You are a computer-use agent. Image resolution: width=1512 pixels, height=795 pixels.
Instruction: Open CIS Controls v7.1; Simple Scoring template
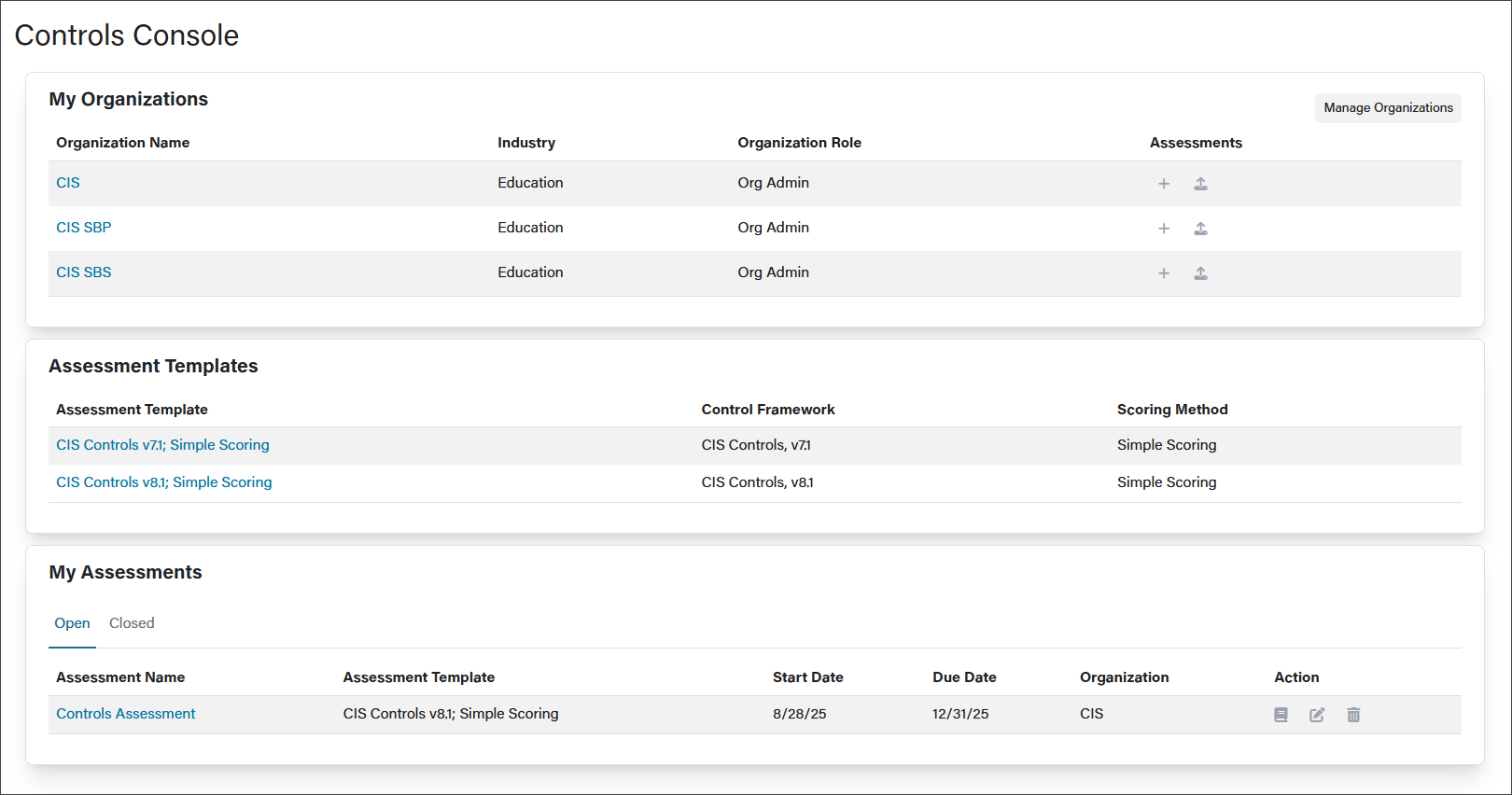[162, 445]
